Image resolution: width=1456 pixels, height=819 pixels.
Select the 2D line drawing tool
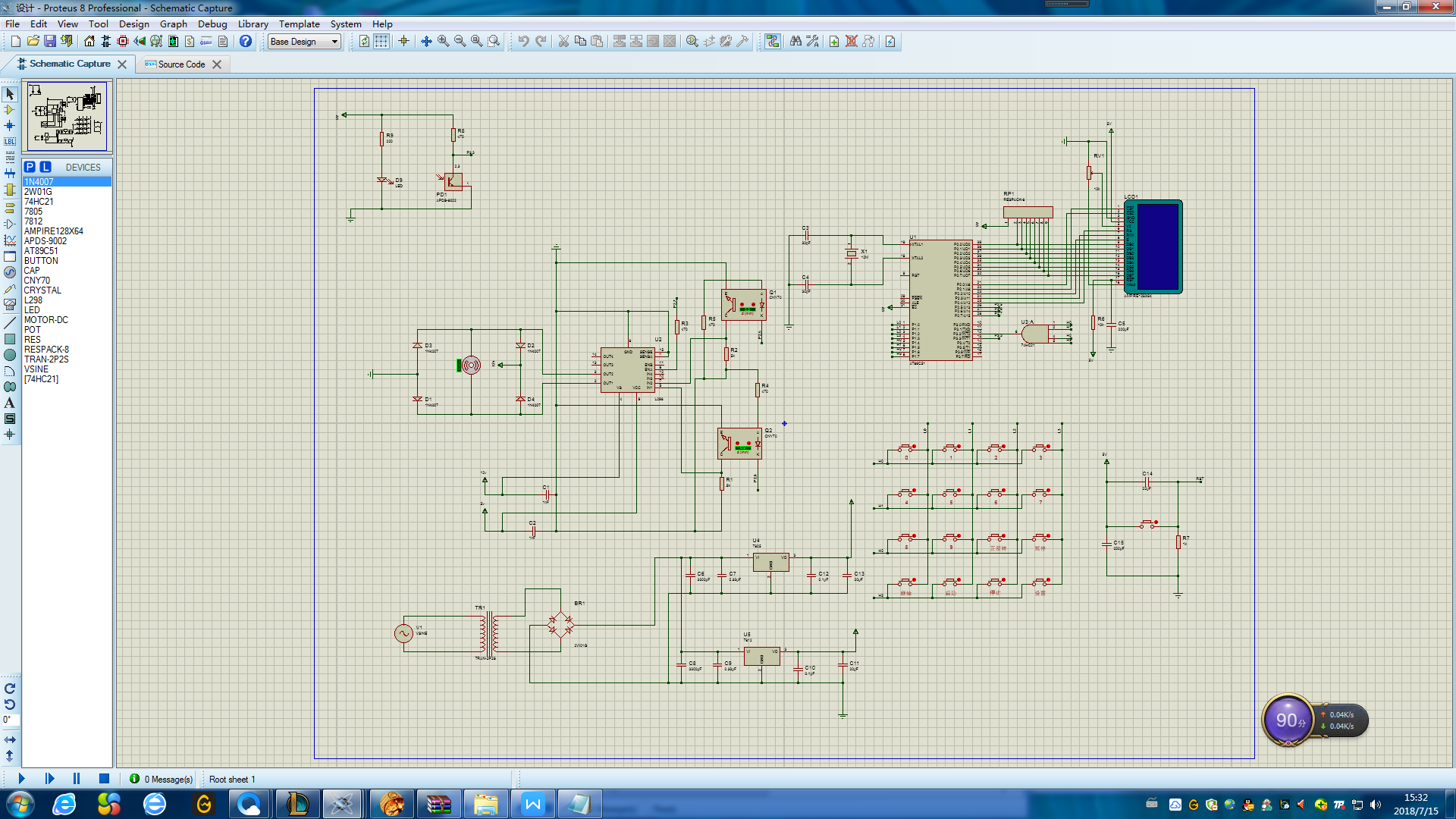tap(10, 323)
